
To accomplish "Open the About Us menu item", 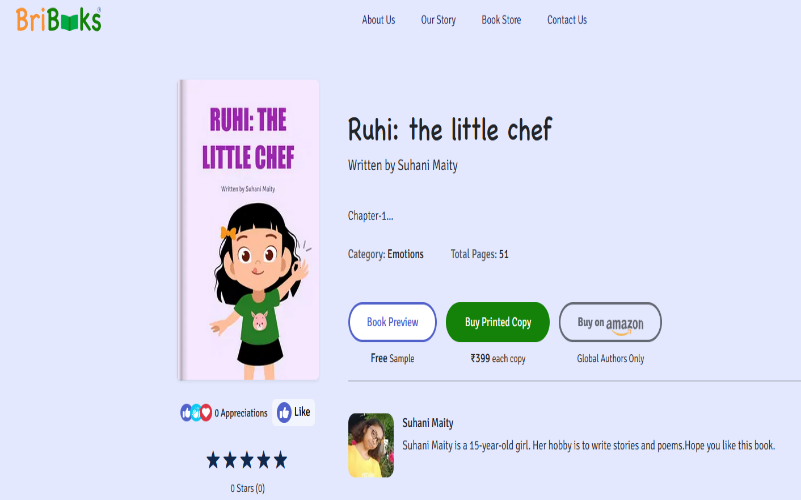I will (379, 20).
